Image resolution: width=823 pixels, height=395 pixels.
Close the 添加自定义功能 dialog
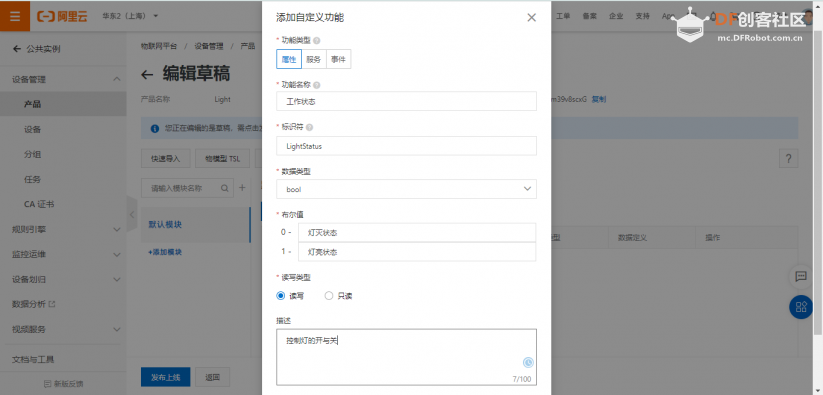pos(531,17)
